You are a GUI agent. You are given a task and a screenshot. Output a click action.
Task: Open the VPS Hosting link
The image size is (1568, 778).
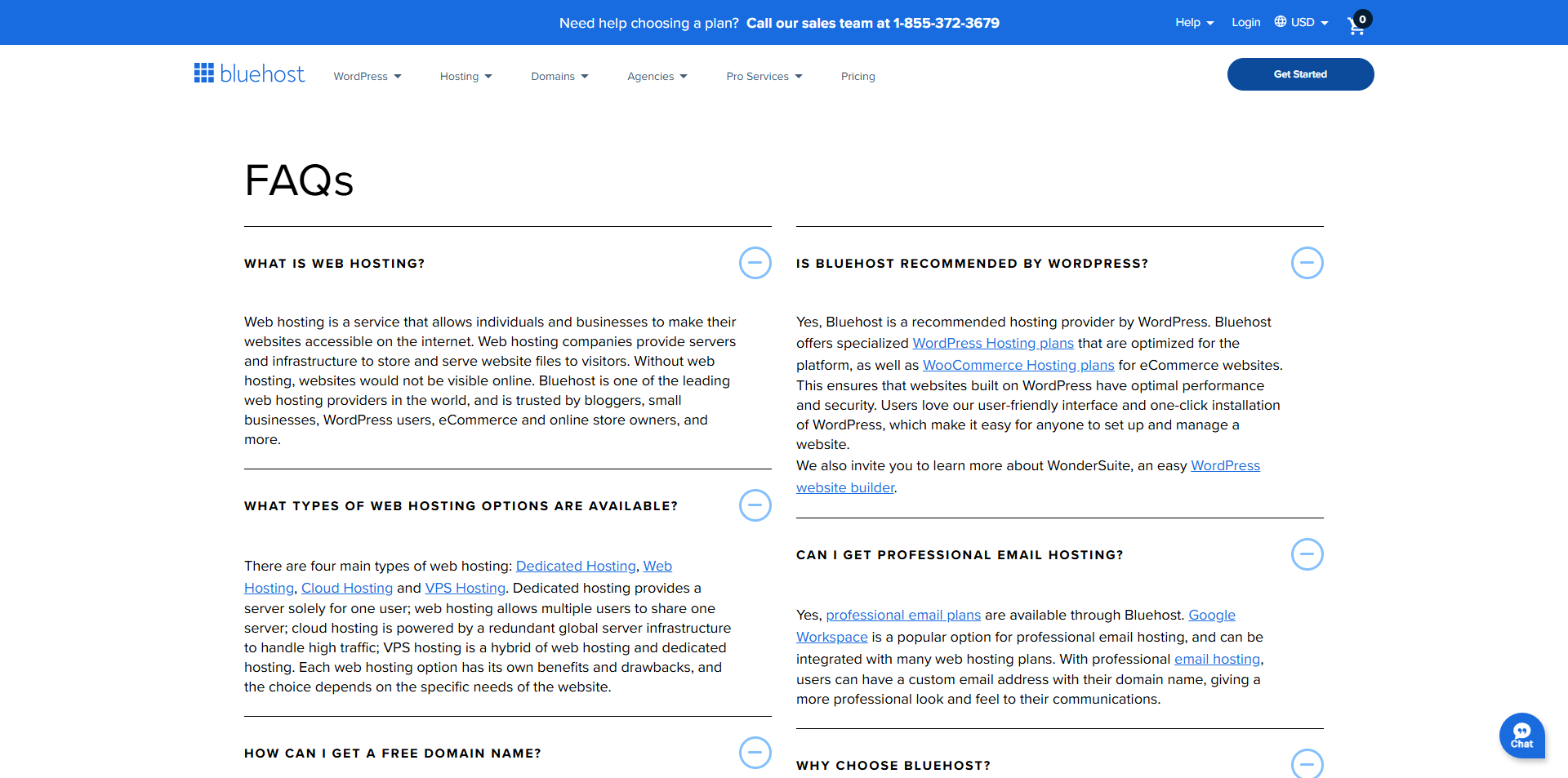click(465, 588)
